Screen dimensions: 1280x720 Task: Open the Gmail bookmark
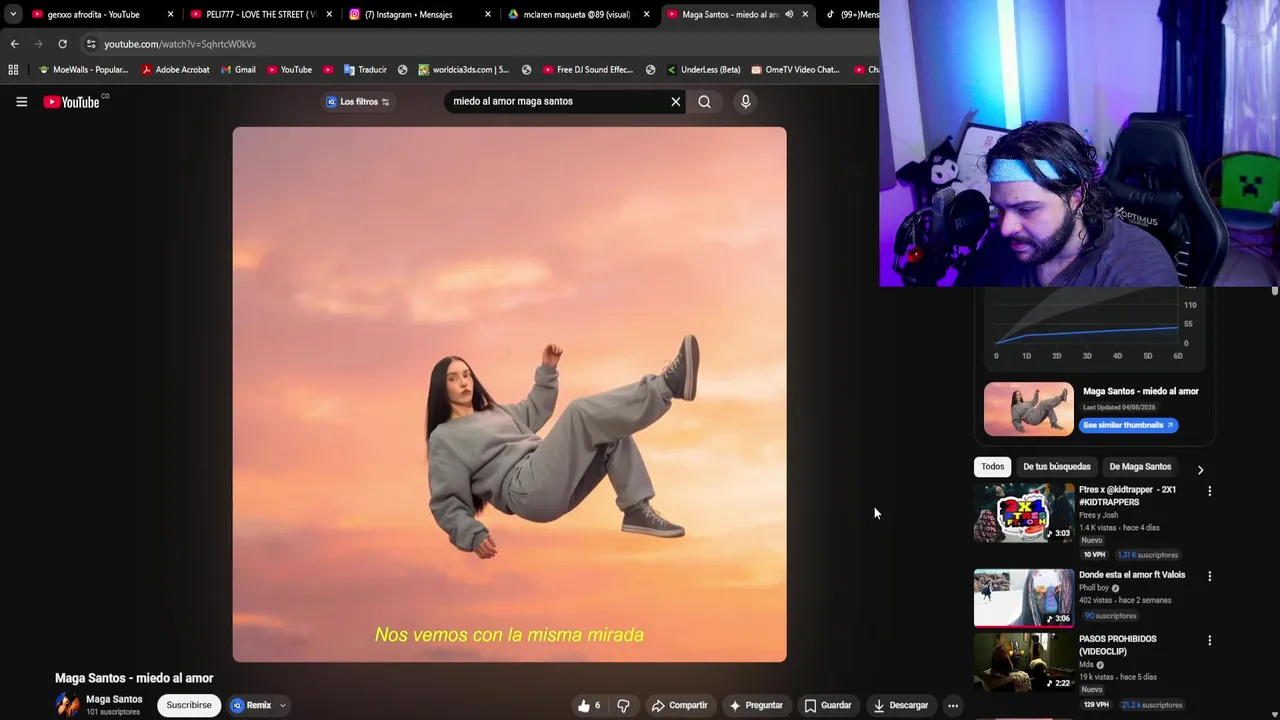pos(238,70)
